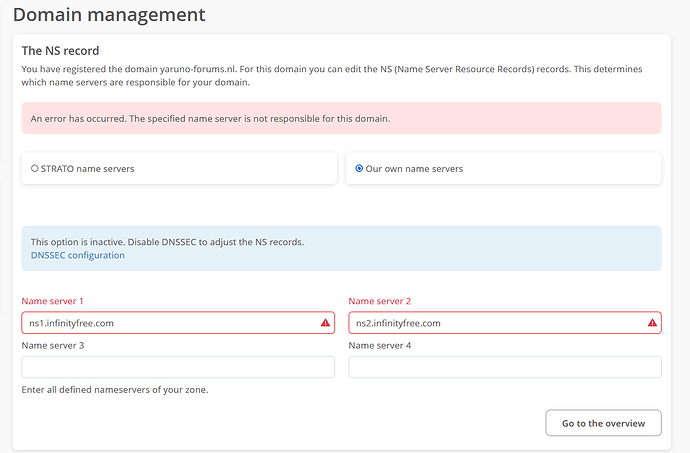Click 'Enter all defined nameservers of your zone.' hint

(x=115, y=390)
